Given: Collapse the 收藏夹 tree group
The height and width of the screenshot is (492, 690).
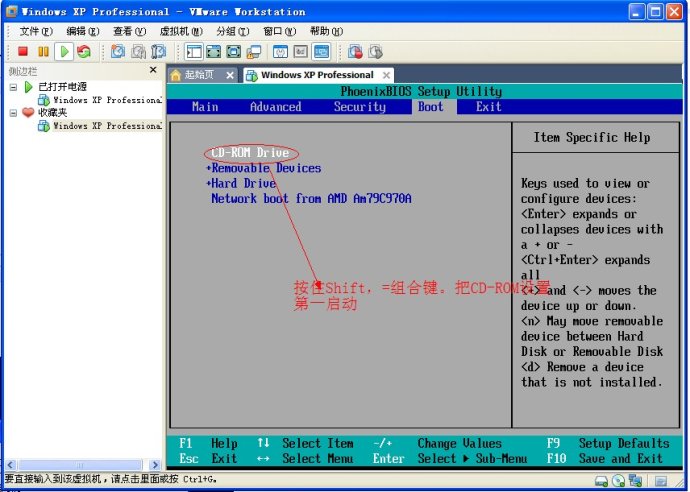Looking at the screenshot, I should (x=13, y=113).
